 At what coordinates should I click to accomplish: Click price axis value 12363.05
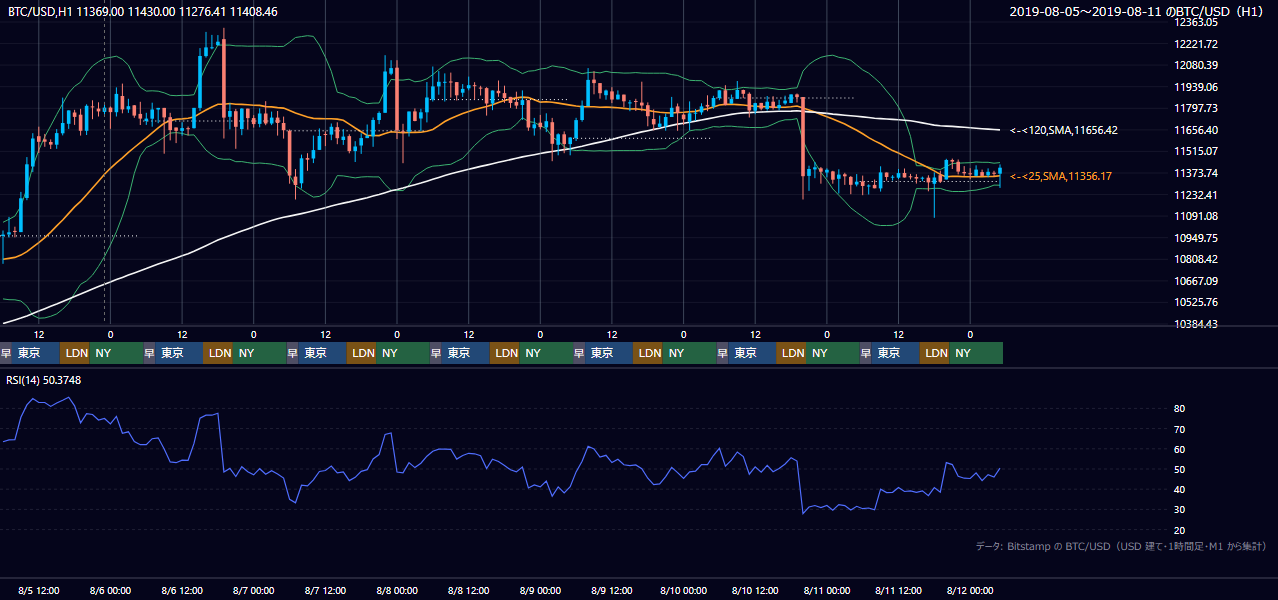click(x=1196, y=22)
